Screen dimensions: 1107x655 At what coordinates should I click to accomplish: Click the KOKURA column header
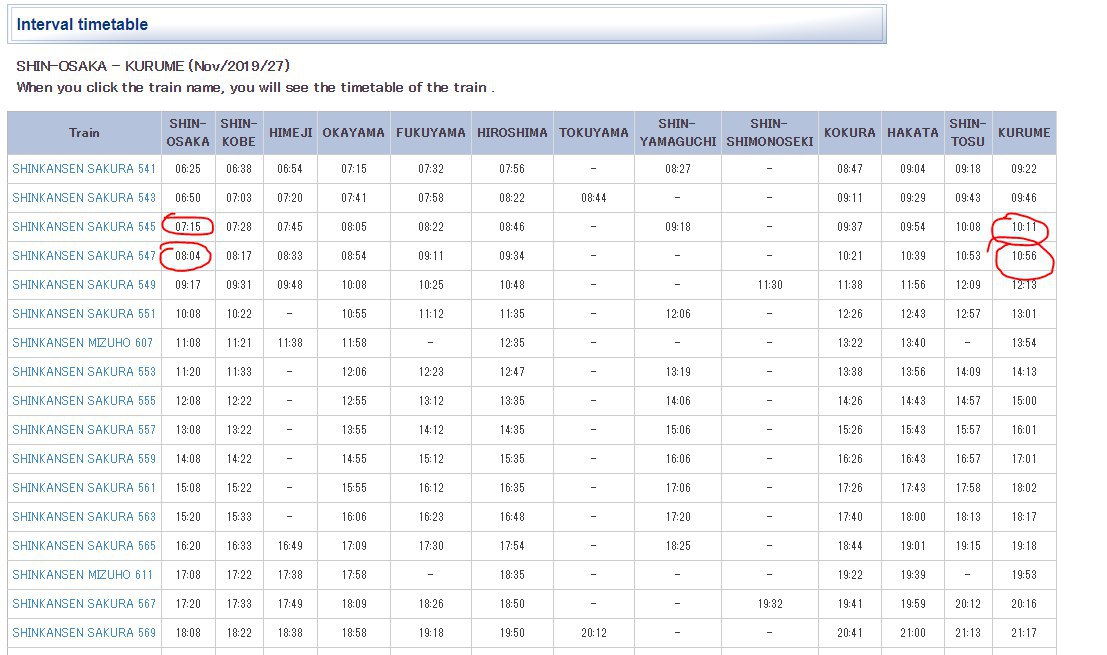coord(849,133)
